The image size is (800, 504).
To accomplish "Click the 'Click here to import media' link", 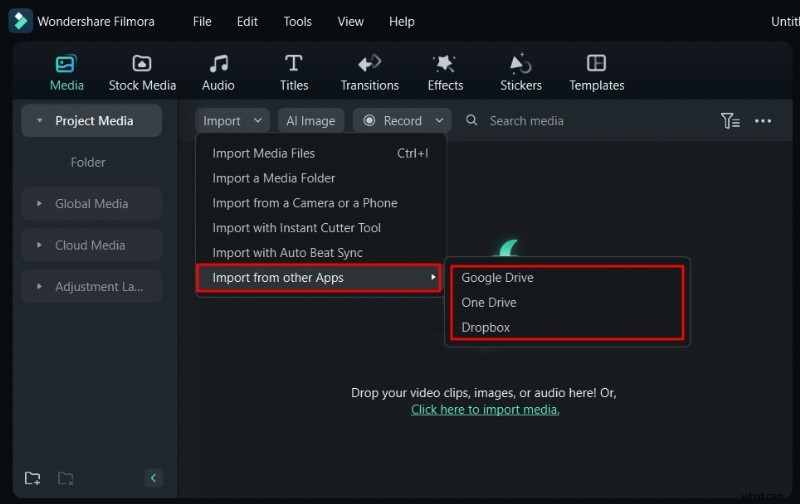I will (x=485, y=410).
